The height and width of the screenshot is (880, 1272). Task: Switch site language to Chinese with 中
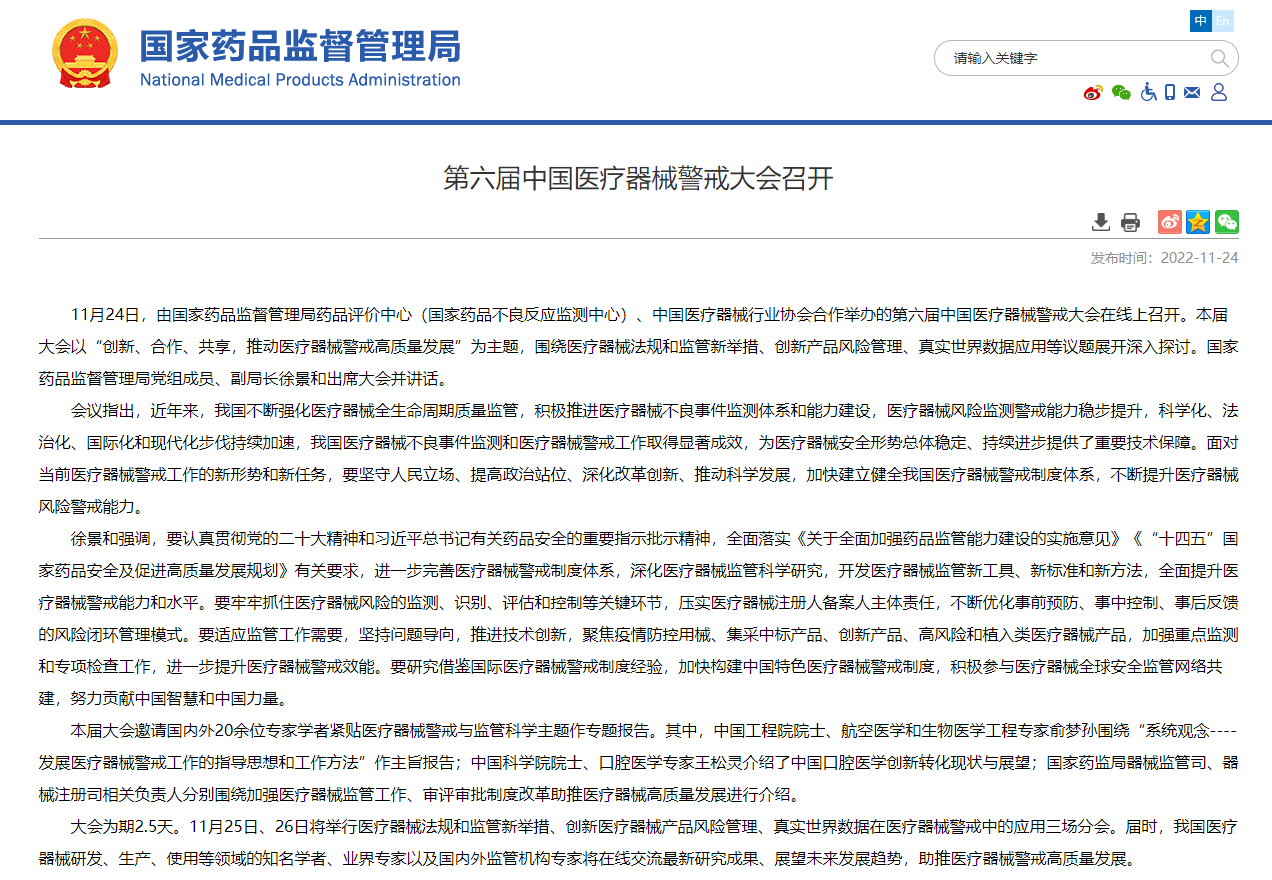[x=1200, y=21]
